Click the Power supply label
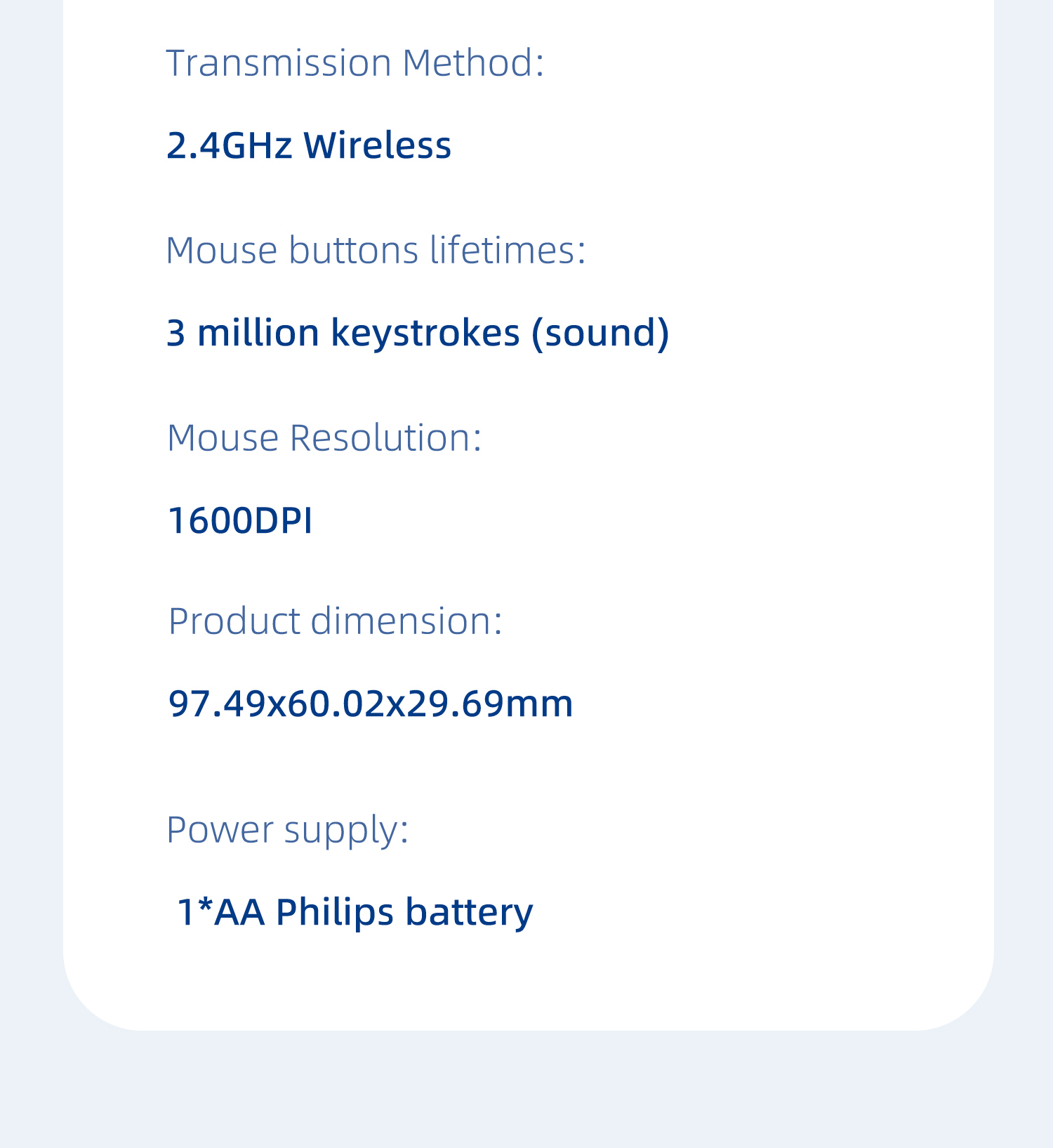The width and height of the screenshot is (1053, 1148). 287,830
